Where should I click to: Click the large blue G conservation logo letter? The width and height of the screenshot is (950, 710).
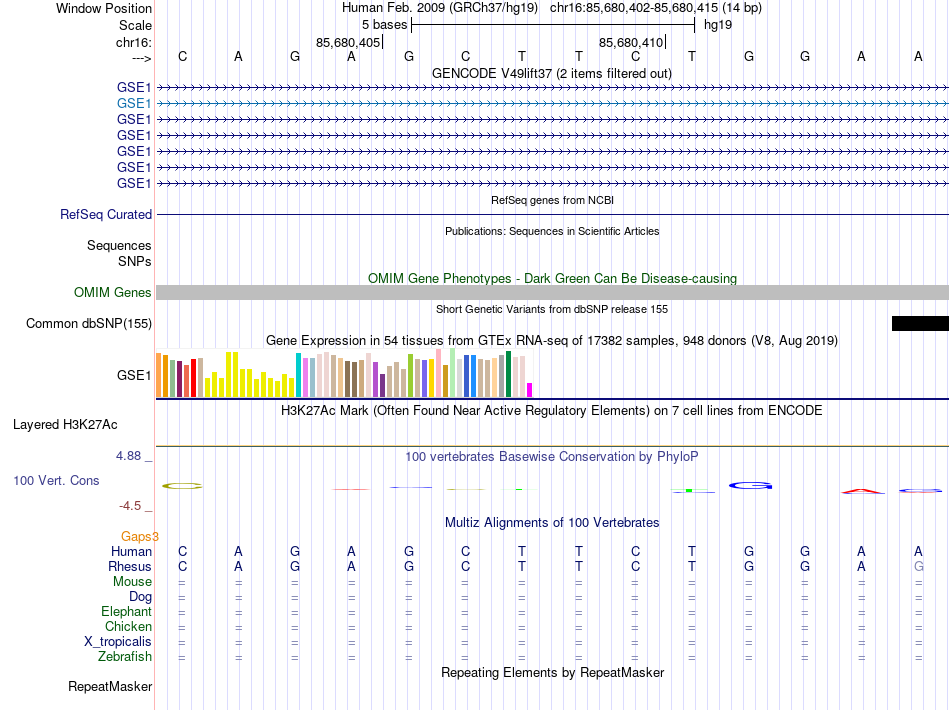pyautogui.click(x=750, y=485)
